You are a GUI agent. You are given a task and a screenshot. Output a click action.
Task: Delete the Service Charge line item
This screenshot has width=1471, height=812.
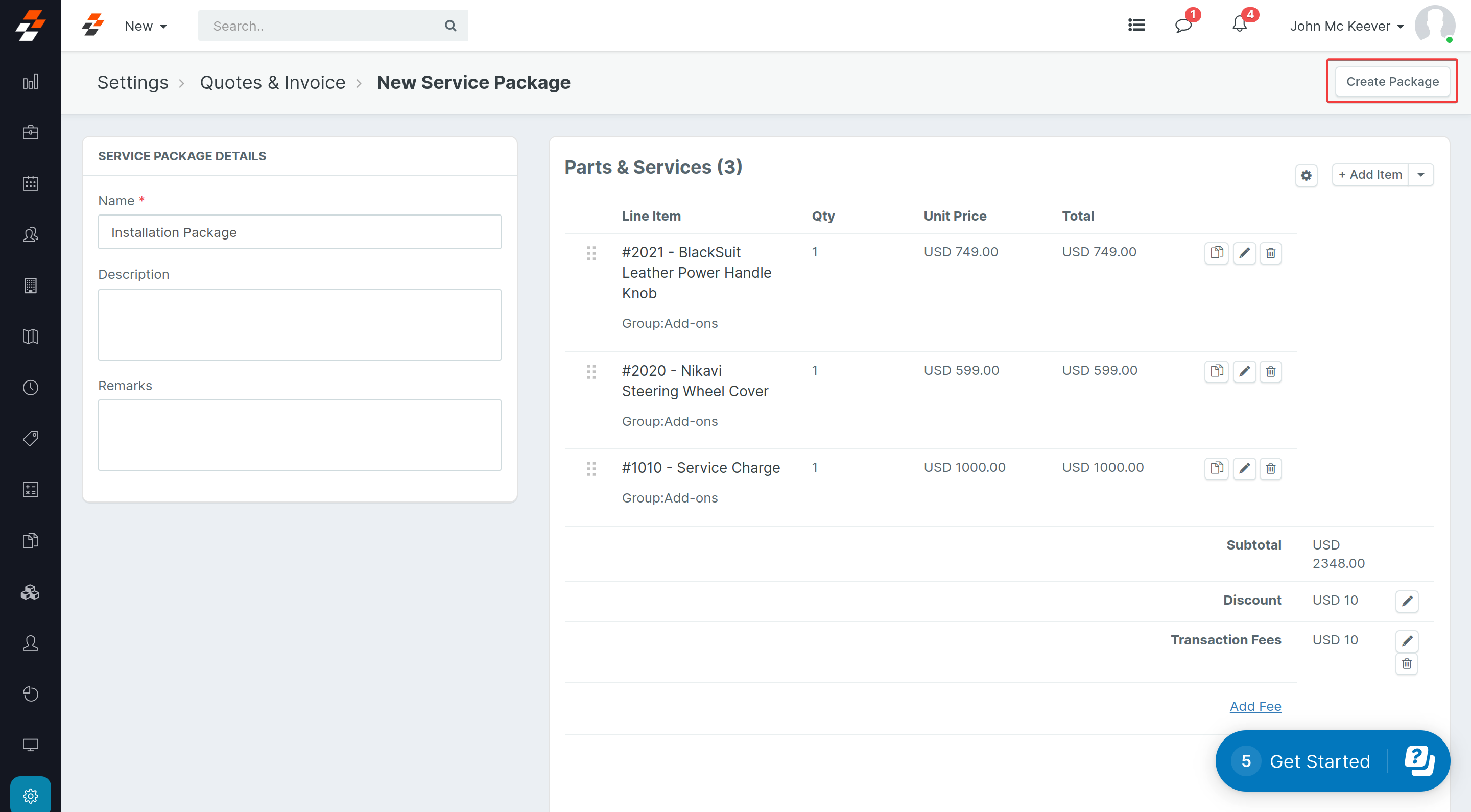(1270, 468)
